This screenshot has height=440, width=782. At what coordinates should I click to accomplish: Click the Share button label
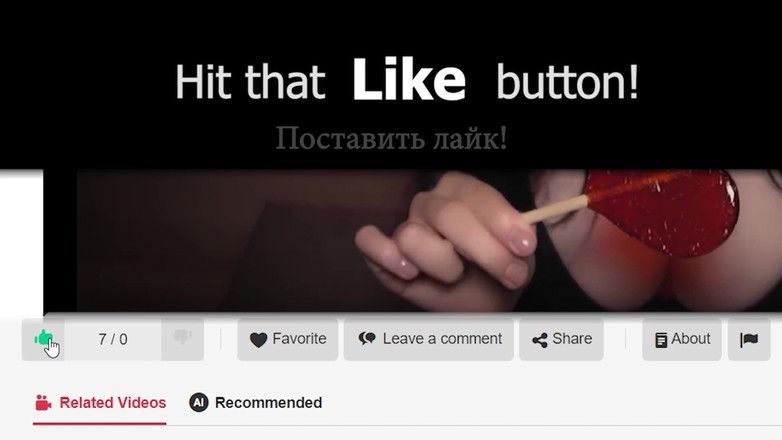[x=572, y=339]
